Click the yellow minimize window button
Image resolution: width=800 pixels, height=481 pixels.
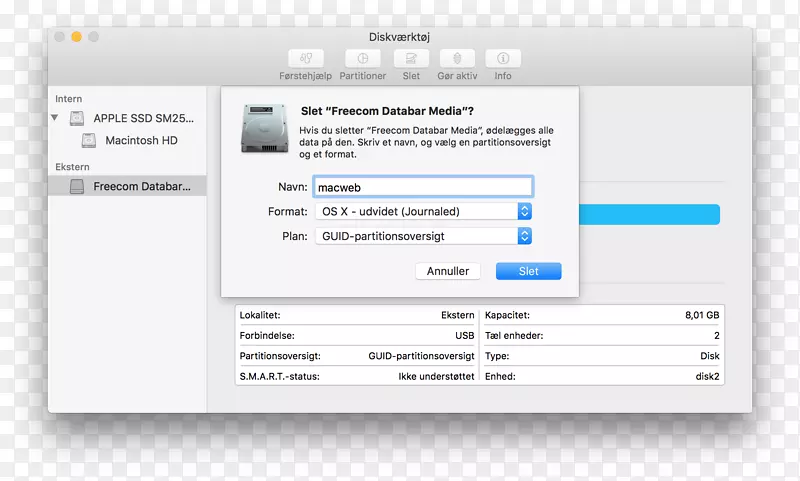(x=75, y=36)
